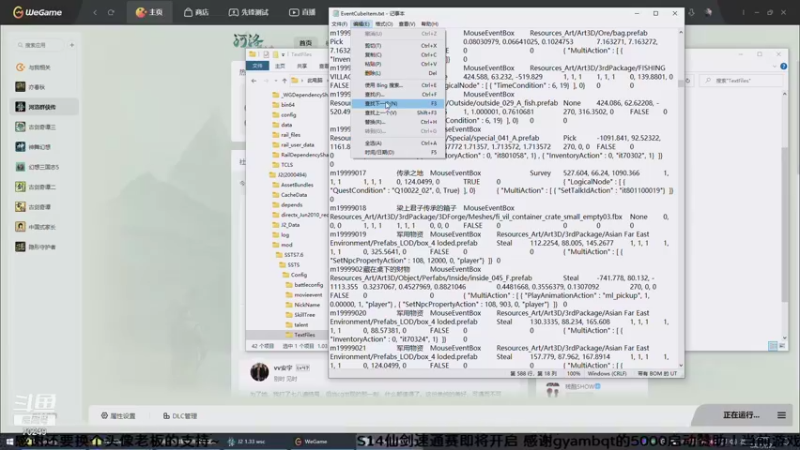The width and height of the screenshot is (800, 450).
Task: Select 古剑奇谭二 in game list
Action: pos(36,187)
